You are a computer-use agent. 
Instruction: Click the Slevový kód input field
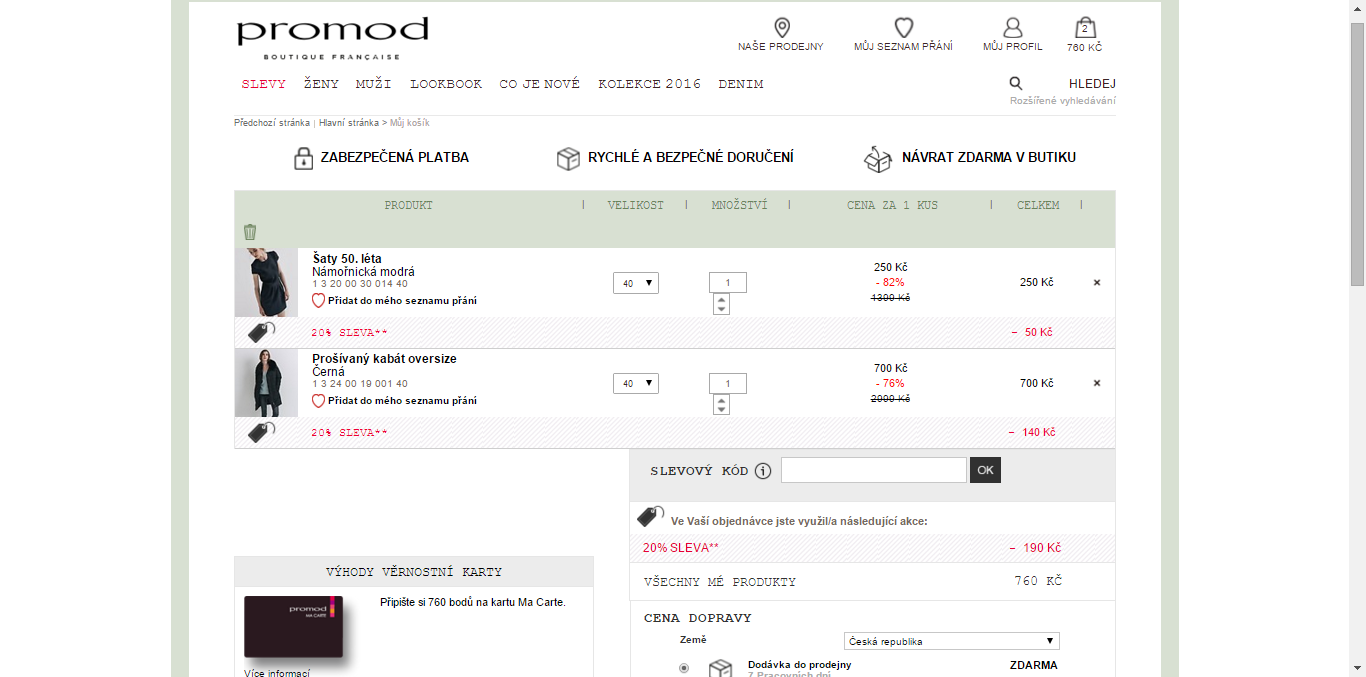click(874, 470)
